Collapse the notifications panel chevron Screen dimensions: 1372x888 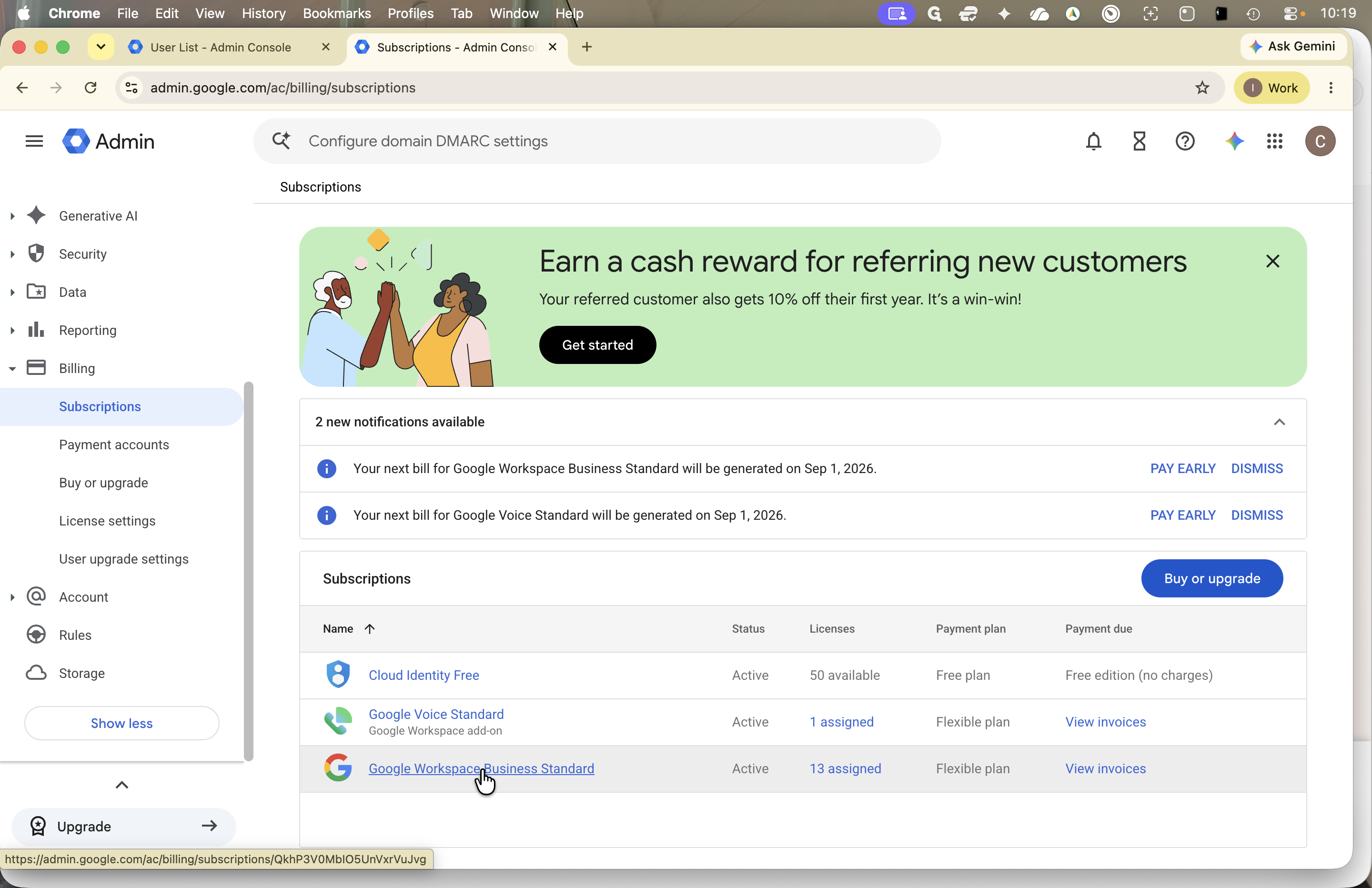1279,422
